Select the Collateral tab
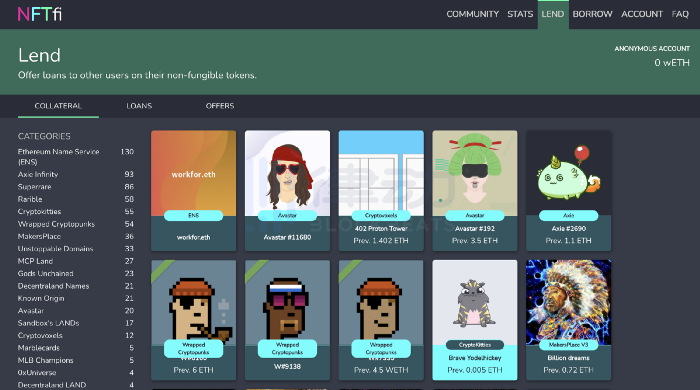Screen dimensions: 700x390 (x=58, y=106)
